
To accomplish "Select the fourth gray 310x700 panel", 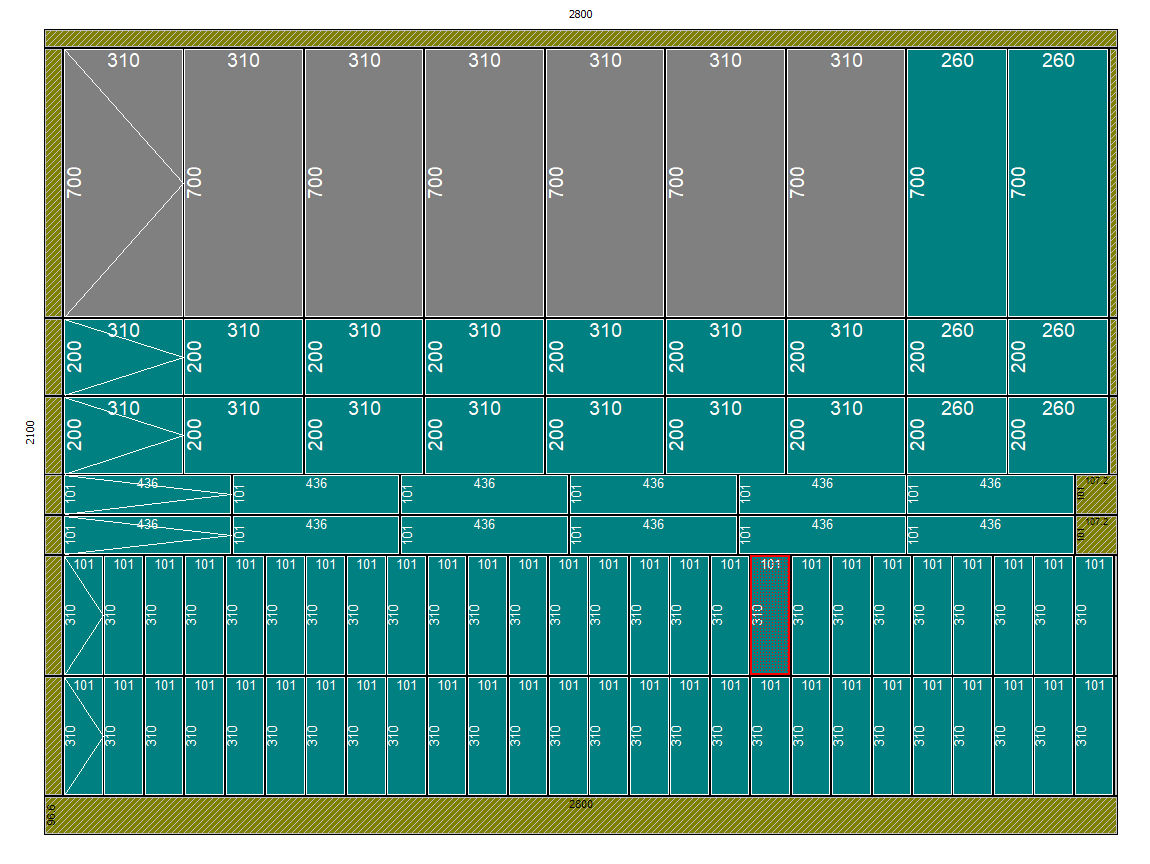I will click(484, 183).
